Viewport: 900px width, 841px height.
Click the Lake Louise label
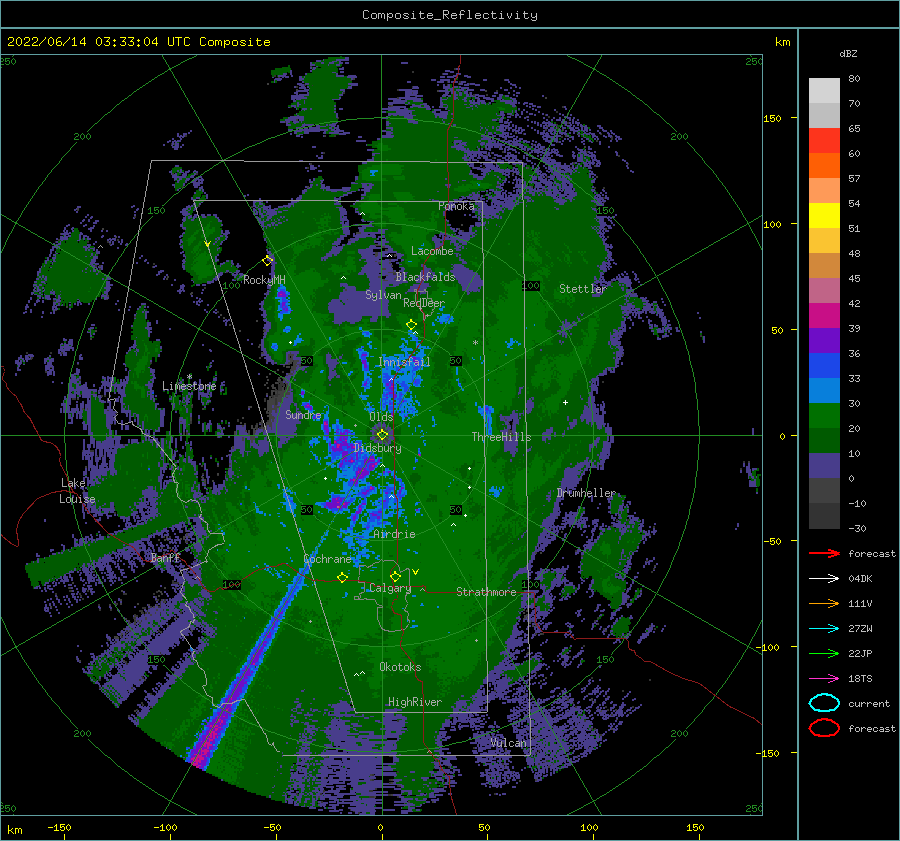click(77, 491)
